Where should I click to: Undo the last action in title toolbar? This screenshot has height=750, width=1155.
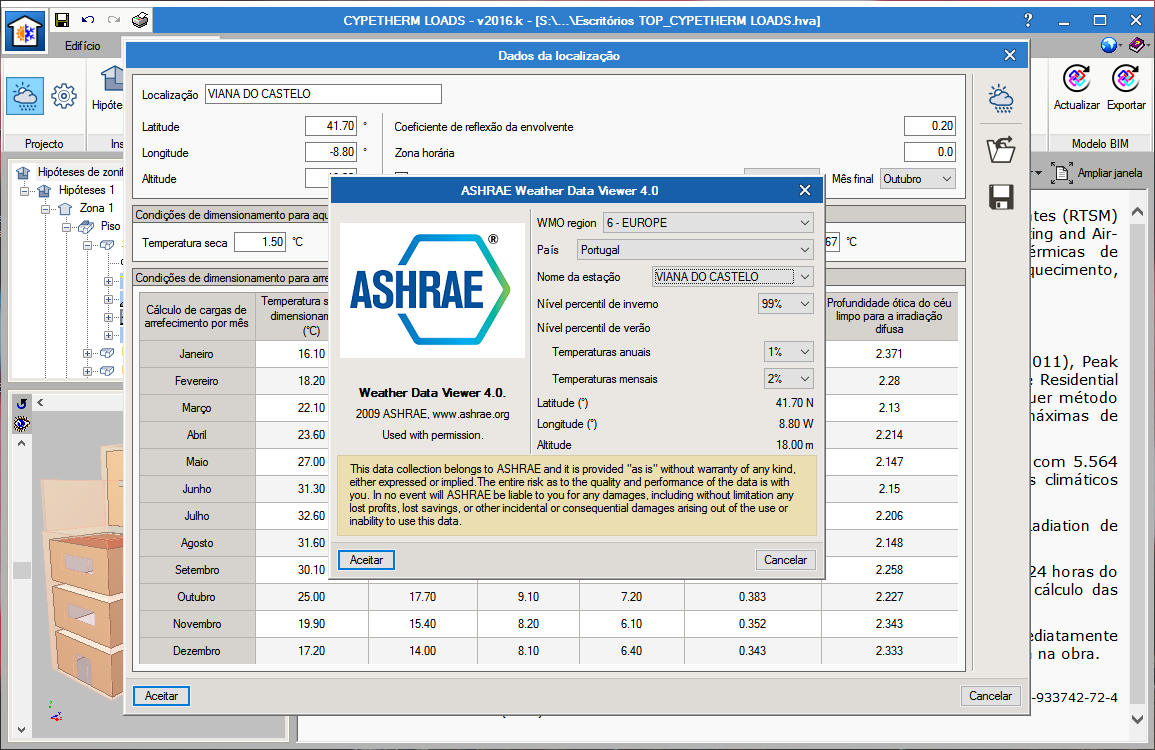(x=88, y=20)
